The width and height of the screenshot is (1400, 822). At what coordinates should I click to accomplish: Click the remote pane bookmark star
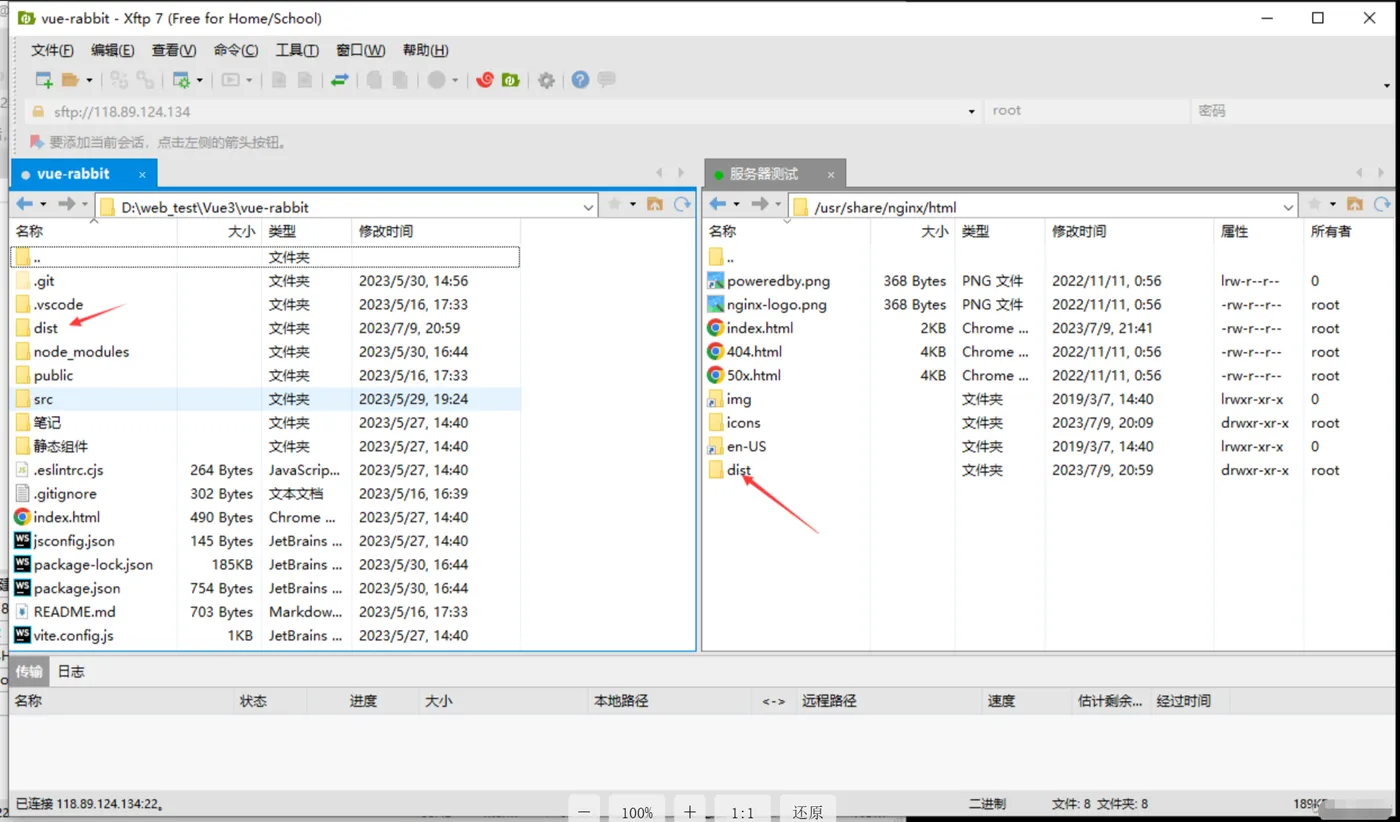click(1314, 204)
